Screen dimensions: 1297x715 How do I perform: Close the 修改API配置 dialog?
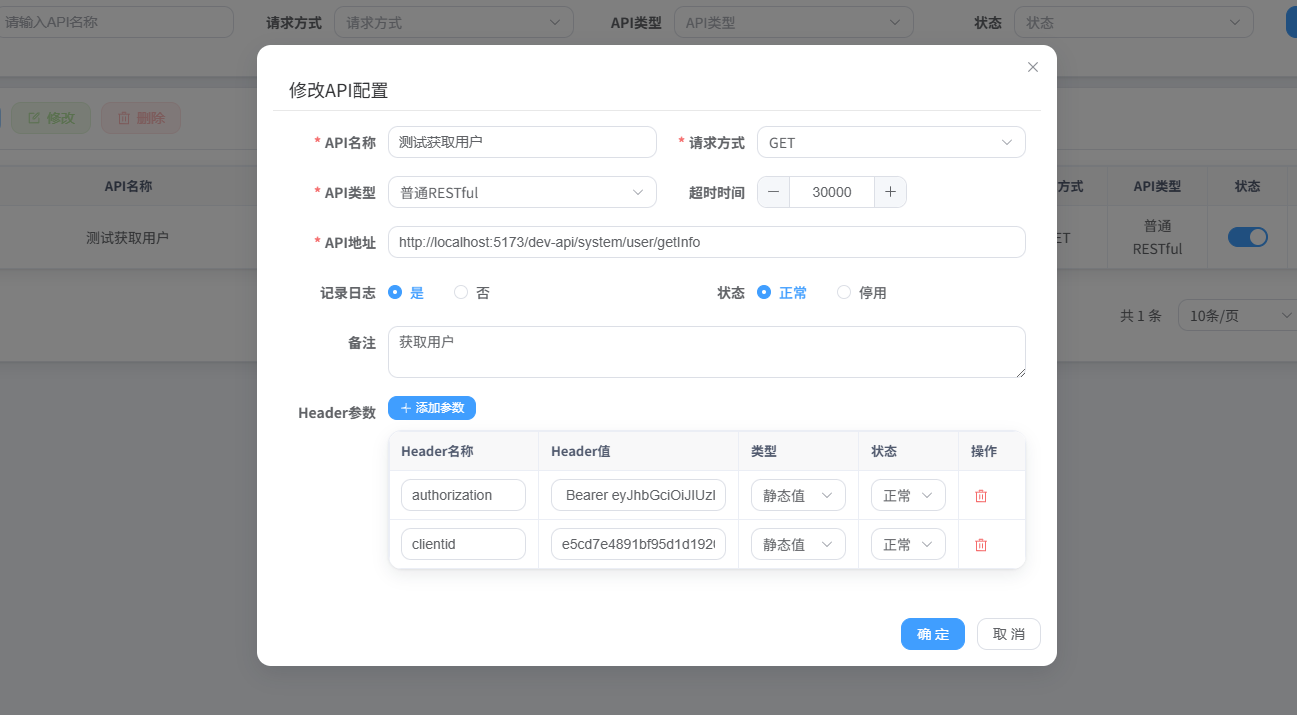click(1032, 67)
